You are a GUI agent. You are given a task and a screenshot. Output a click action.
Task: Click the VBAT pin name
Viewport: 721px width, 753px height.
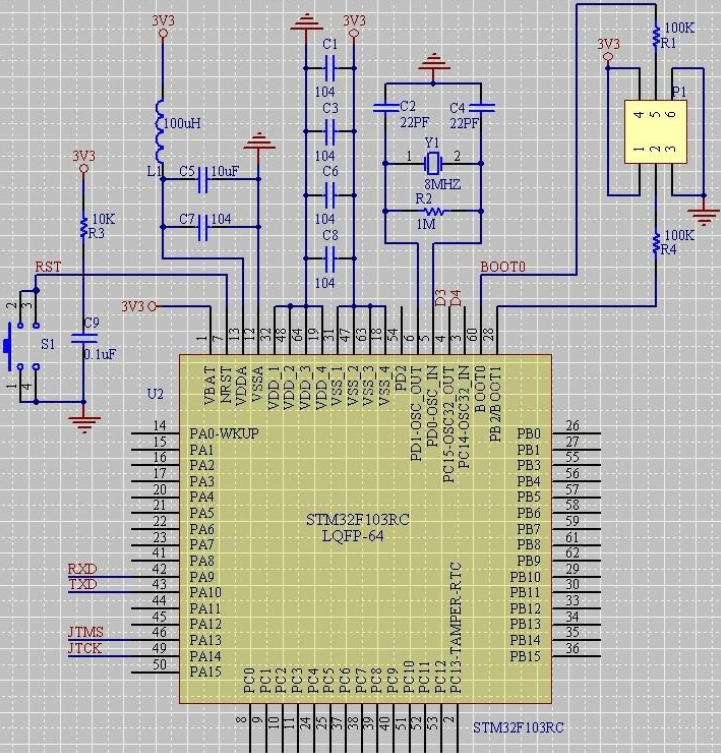point(210,385)
